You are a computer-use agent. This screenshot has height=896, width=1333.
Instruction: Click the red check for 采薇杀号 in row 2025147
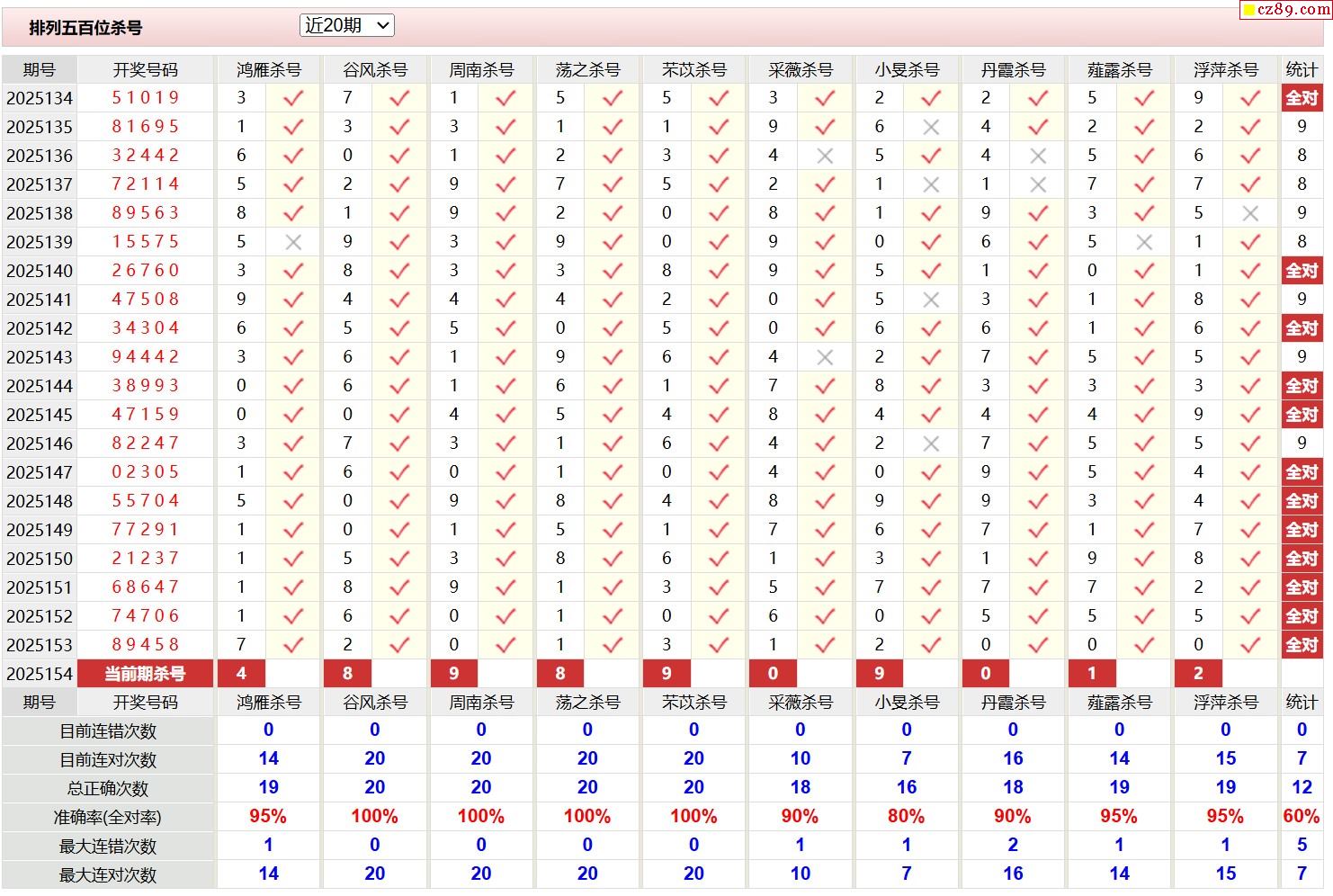point(825,472)
